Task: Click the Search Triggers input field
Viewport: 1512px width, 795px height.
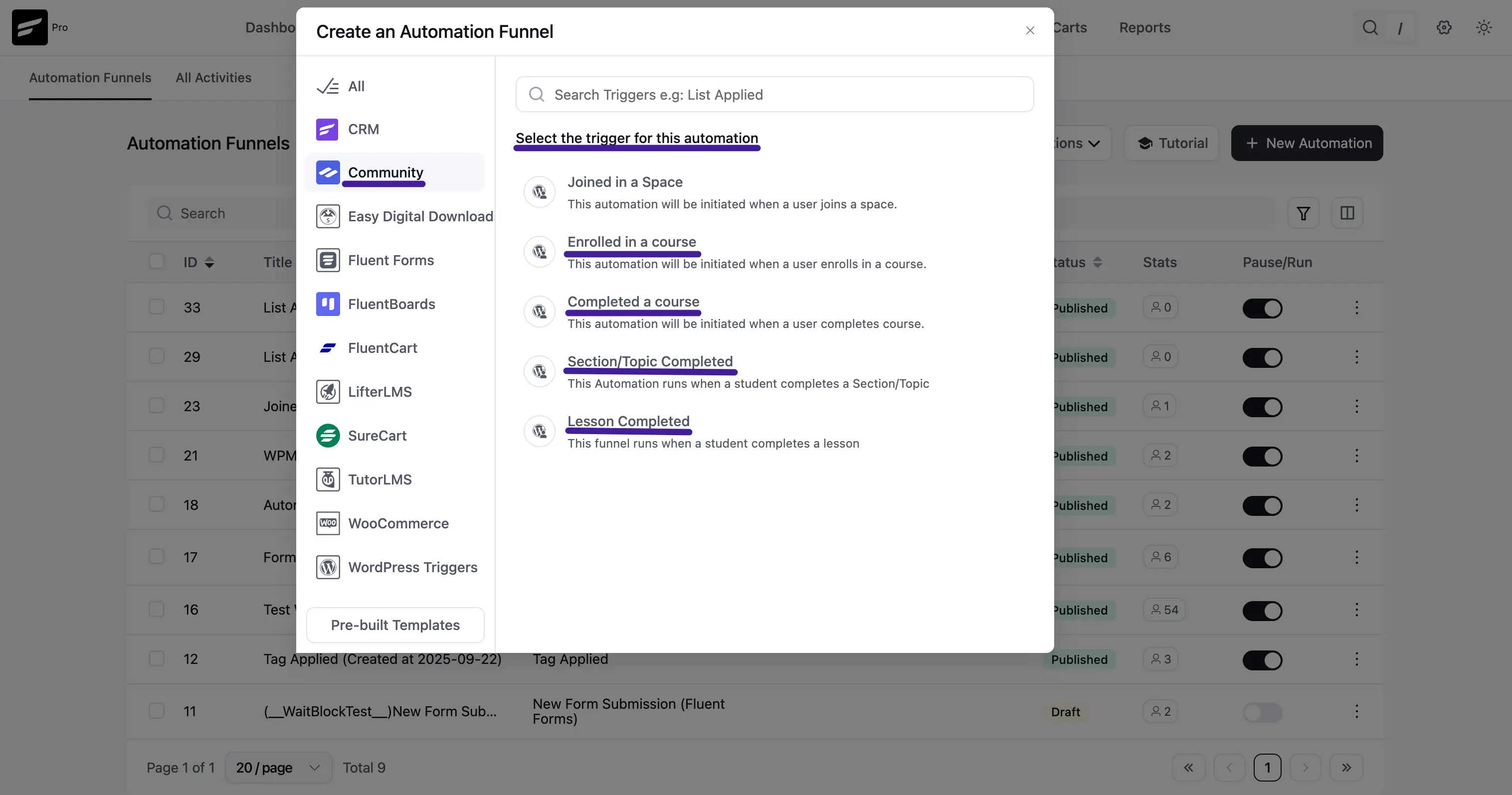Action: 774,95
